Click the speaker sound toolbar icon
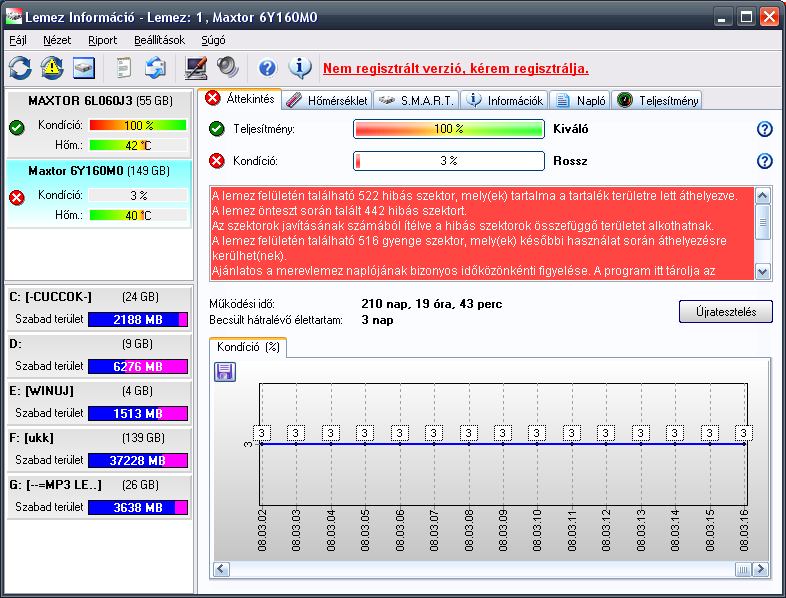This screenshot has width=786, height=598. pos(228,68)
